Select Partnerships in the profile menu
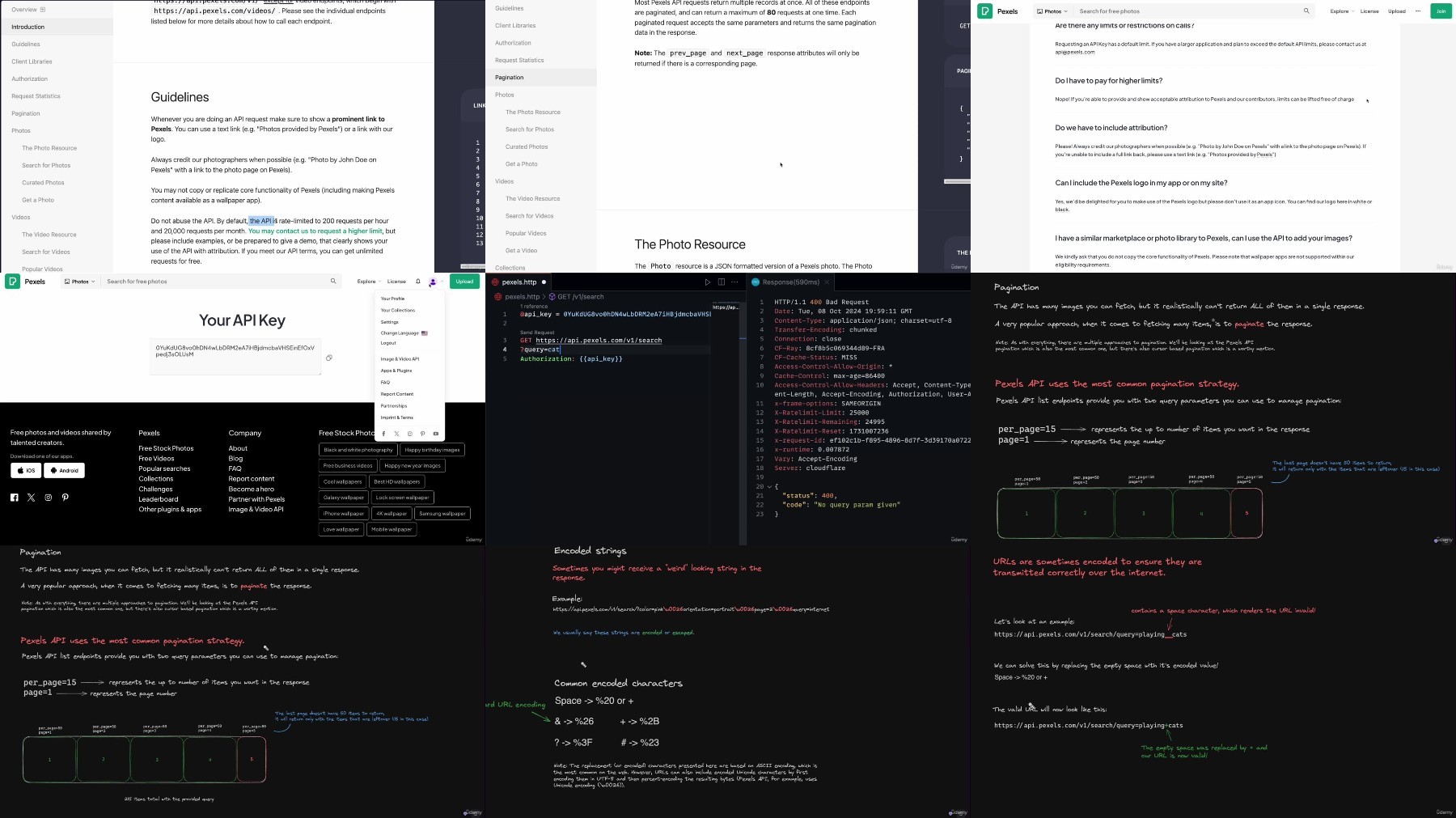 click(x=394, y=406)
